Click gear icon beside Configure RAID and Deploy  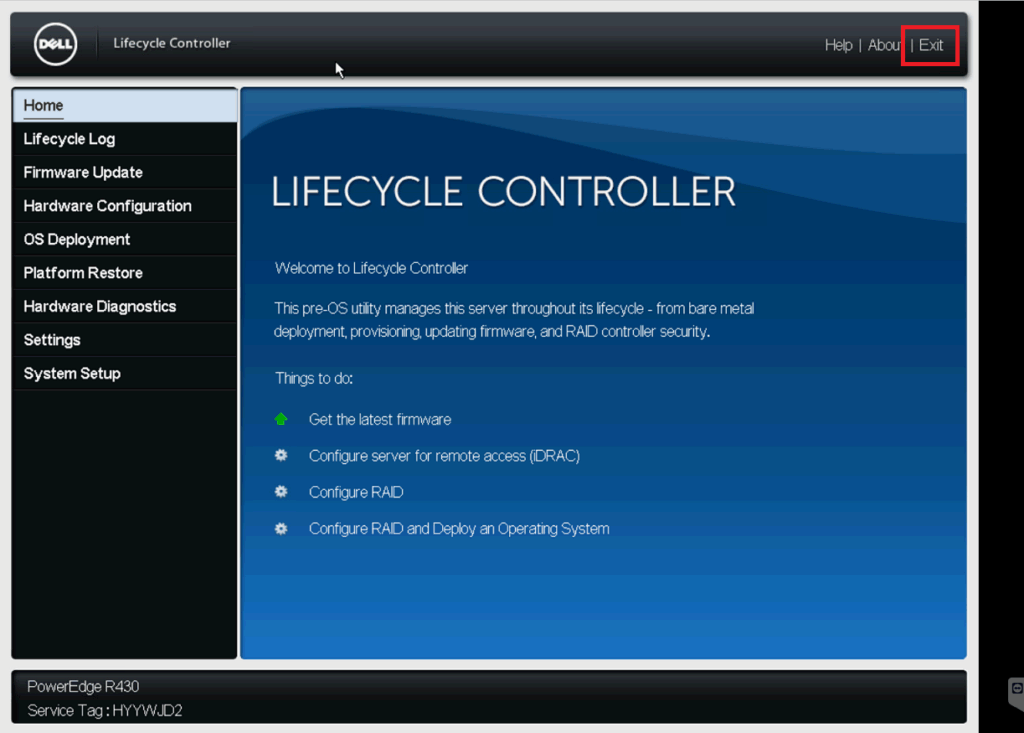click(281, 529)
